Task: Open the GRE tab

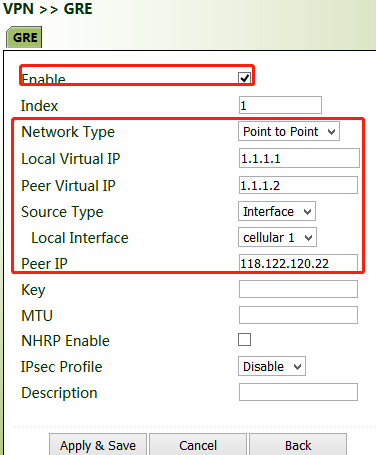Action: click(x=24, y=37)
